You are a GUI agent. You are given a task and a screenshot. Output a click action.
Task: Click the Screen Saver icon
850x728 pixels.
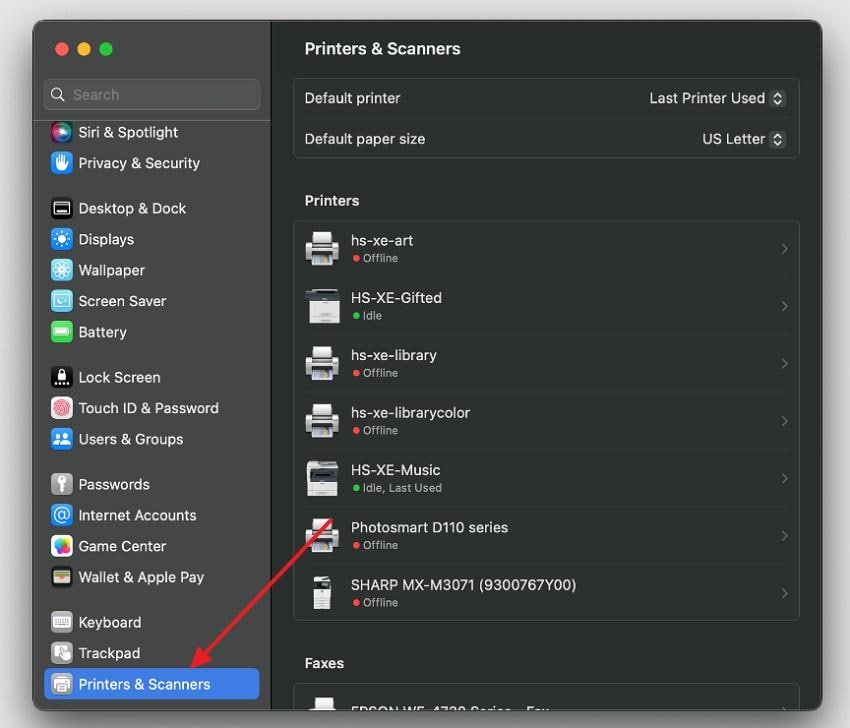point(61,301)
